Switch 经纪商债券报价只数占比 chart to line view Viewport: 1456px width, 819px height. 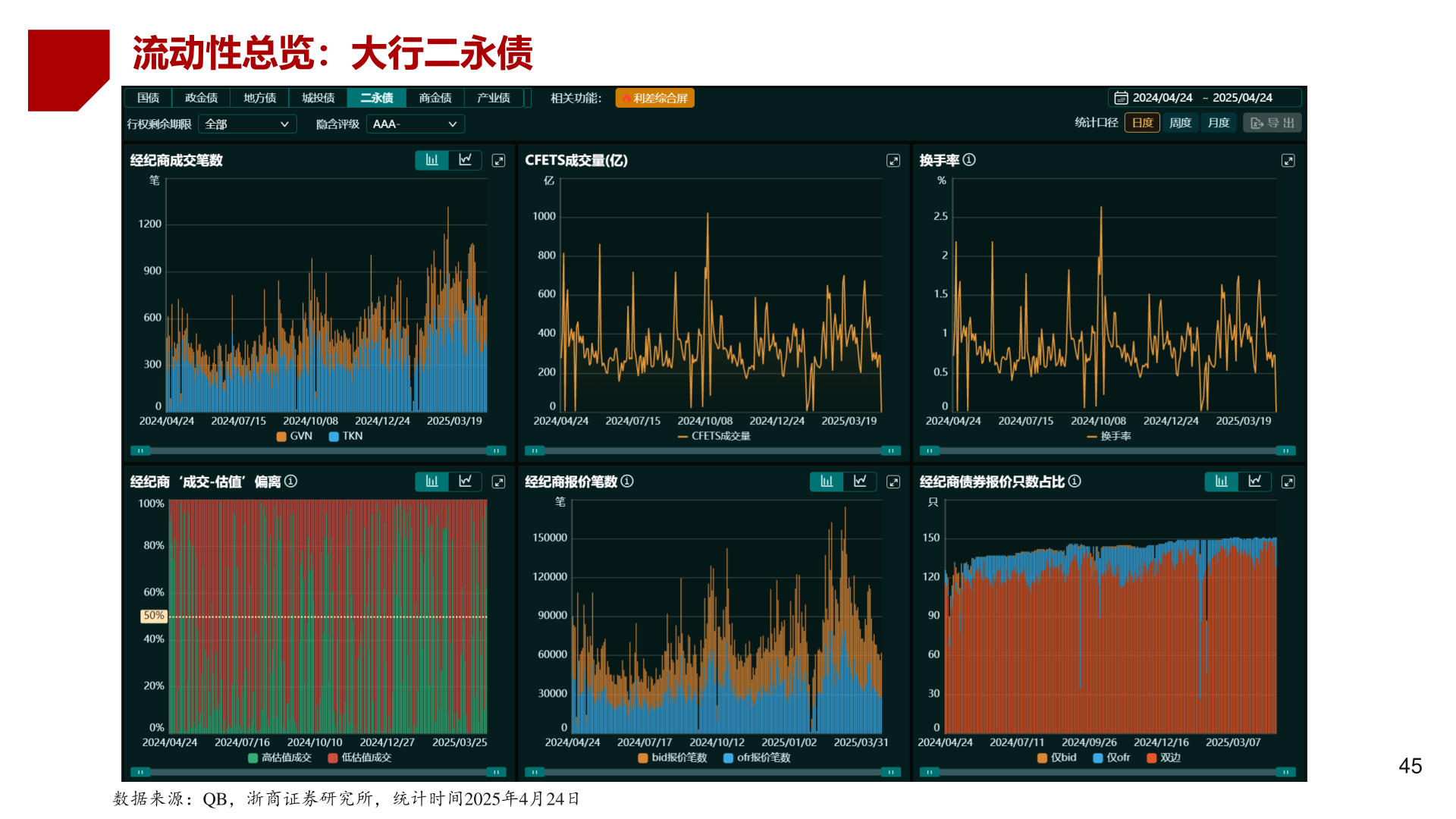pos(1255,482)
